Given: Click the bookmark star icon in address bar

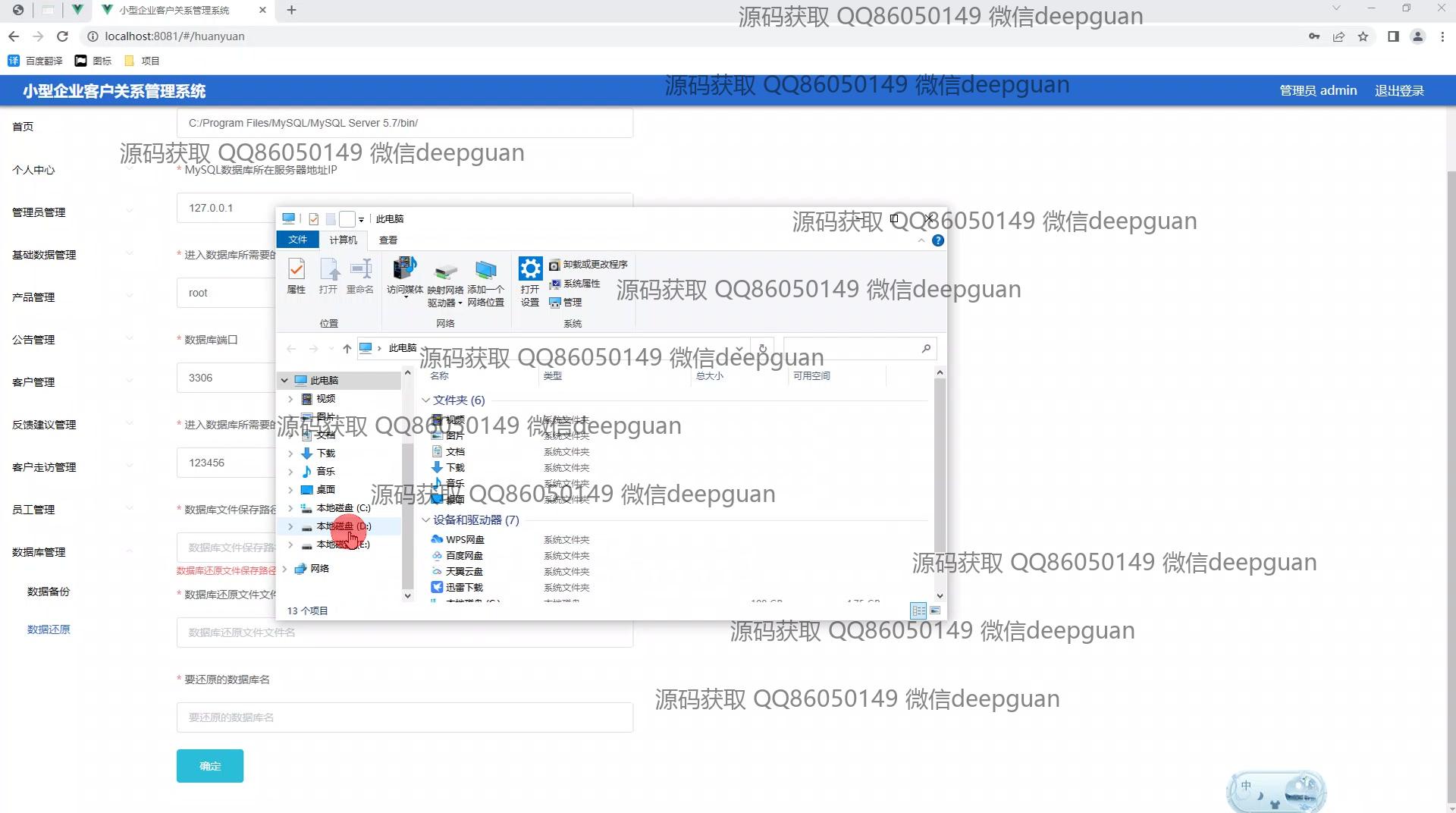Looking at the screenshot, I should pyautogui.click(x=1363, y=36).
